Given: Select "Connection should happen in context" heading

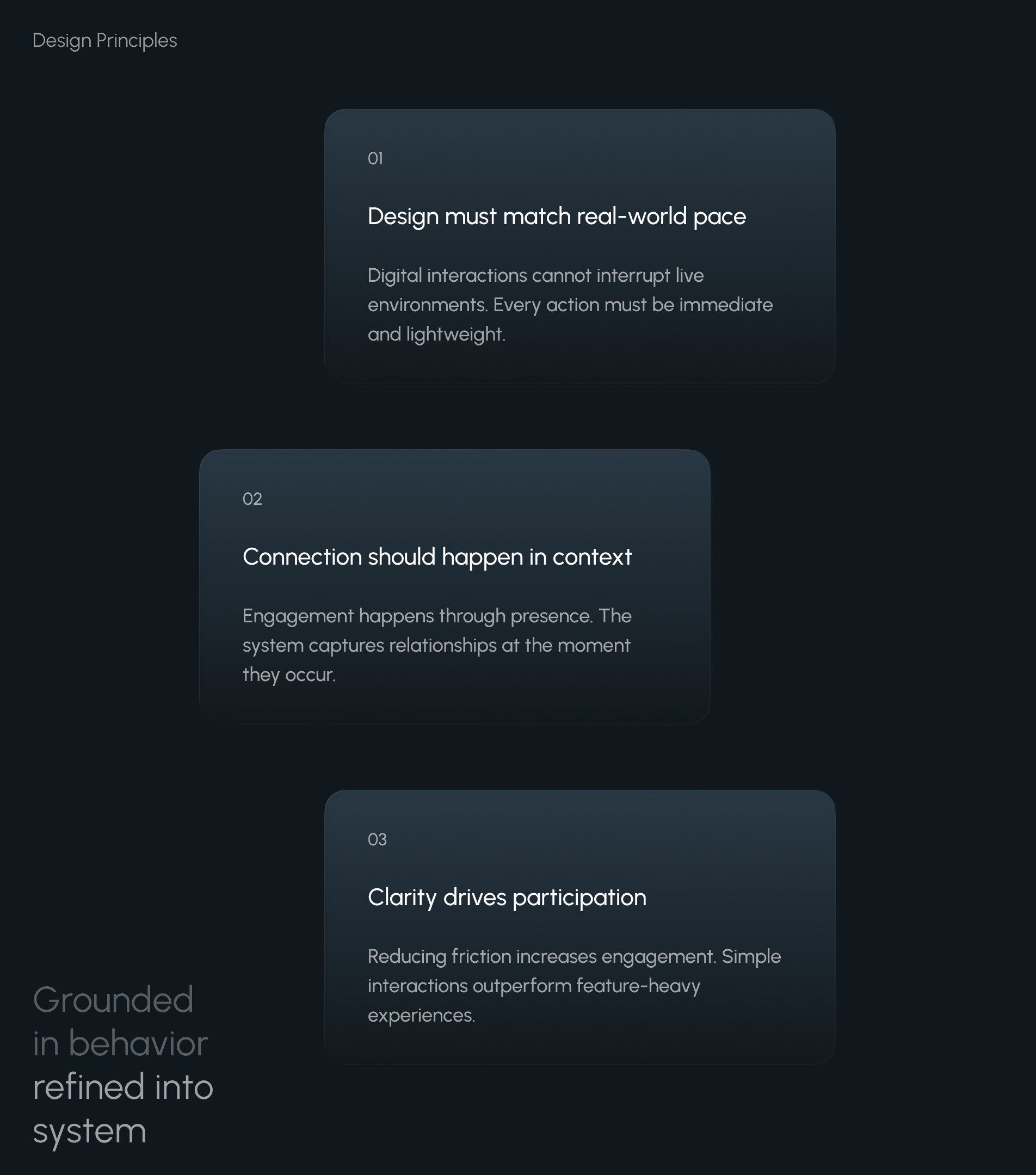Looking at the screenshot, I should [437, 557].
